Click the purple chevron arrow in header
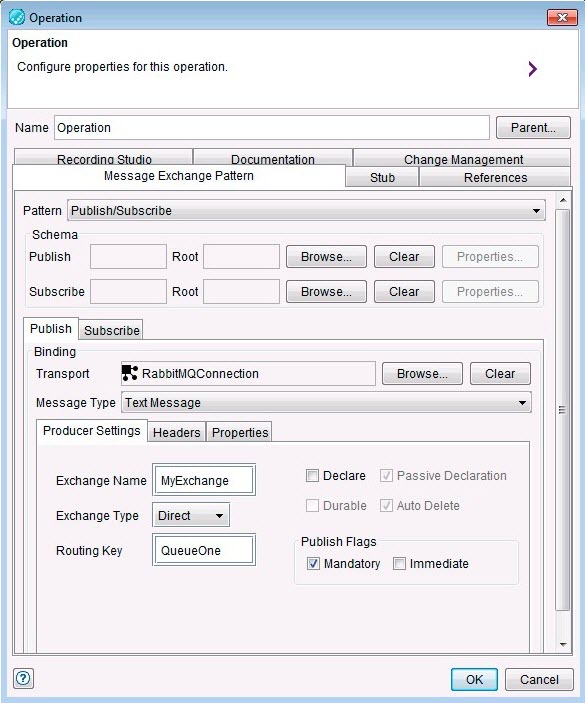 click(x=532, y=69)
